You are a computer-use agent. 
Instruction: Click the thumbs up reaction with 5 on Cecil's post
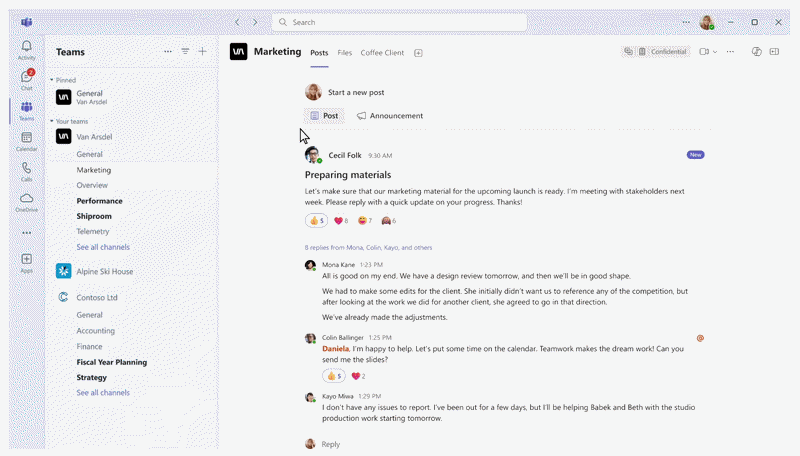click(x=316, y=220)
